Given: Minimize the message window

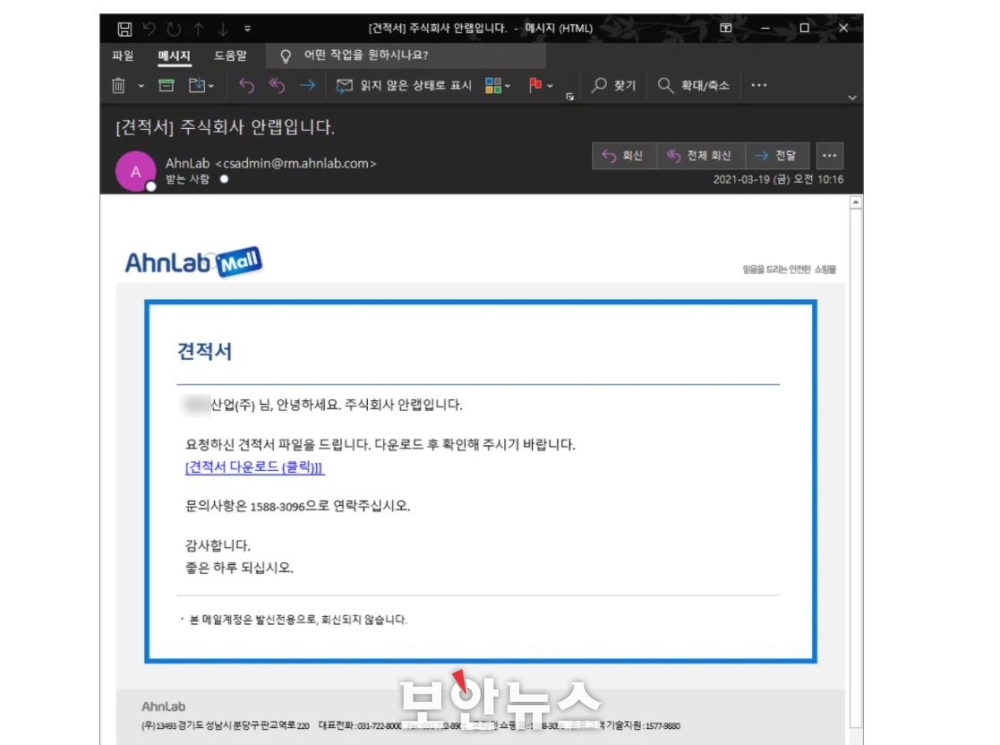Looking at the screenshot, I should [765, 28].
